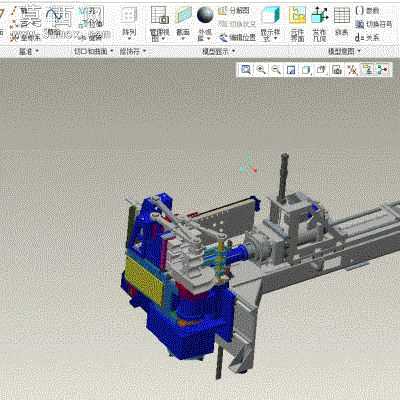The image size is (400, 400).
Task: Click the Zoom Out magnifier icon
Action: 276,70
